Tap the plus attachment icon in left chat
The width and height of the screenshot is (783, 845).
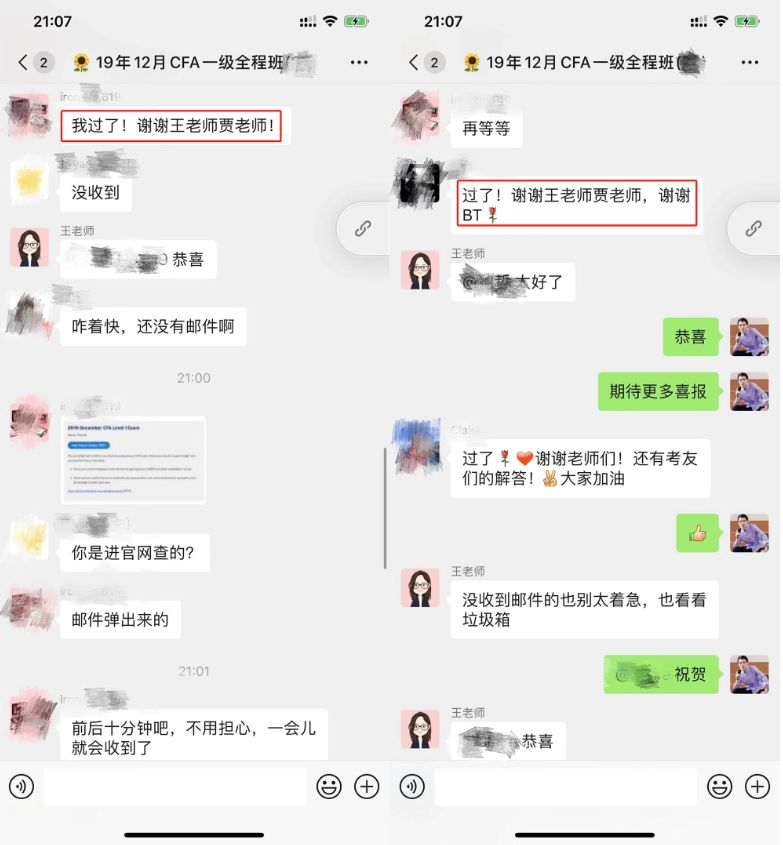pyautogui.click(x=366, y=787)
